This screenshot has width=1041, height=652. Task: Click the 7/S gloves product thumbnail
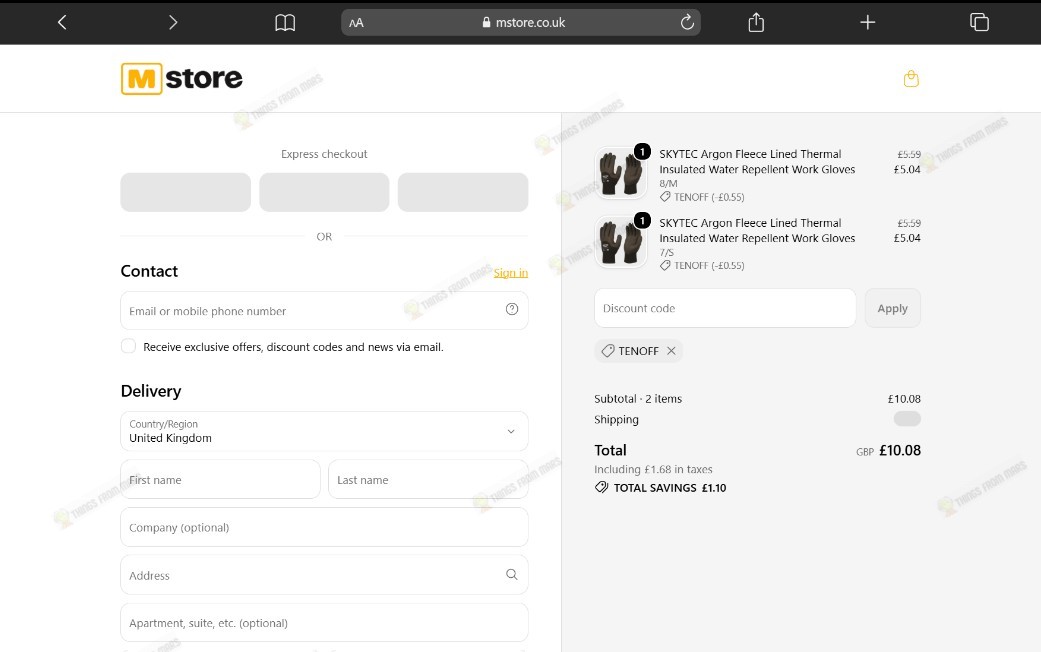click(x=621, y=242)
